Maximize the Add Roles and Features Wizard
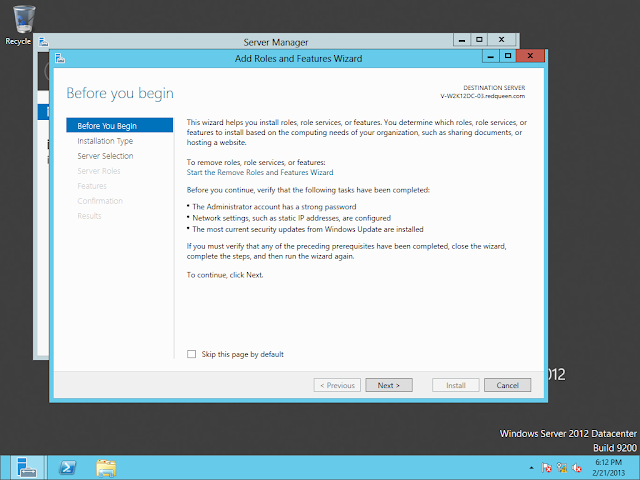Screen dimensions: 640x480 click(508, 56)
